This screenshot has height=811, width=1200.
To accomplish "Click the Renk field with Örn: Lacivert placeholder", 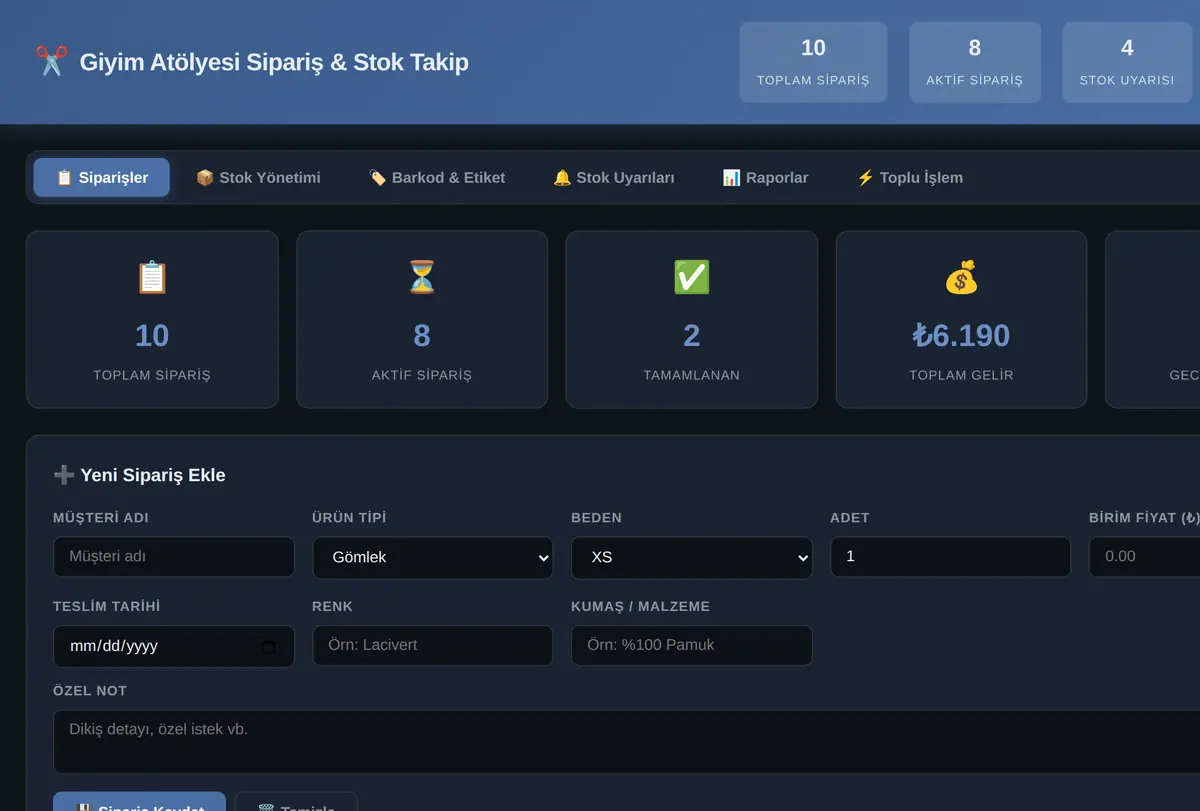I will pyautogui.click(x=433, y=646).
